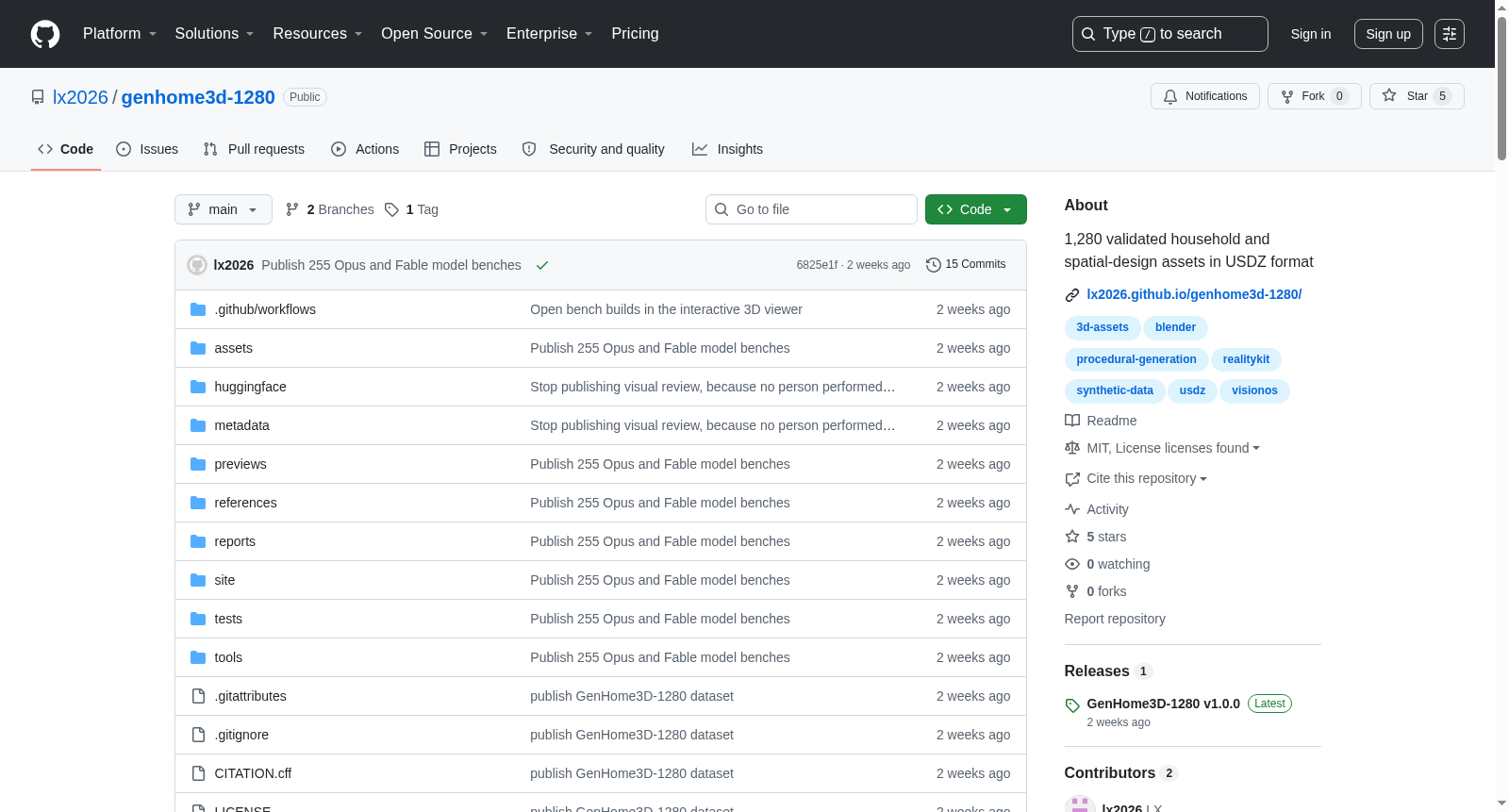Click the huggingface folder icon

tap(198, 387)
